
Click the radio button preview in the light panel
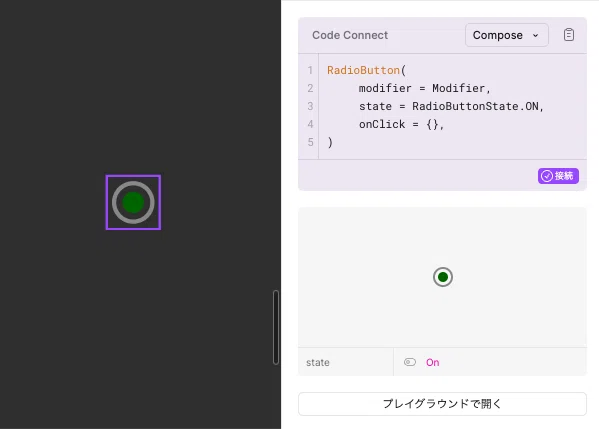click(443, 277)
